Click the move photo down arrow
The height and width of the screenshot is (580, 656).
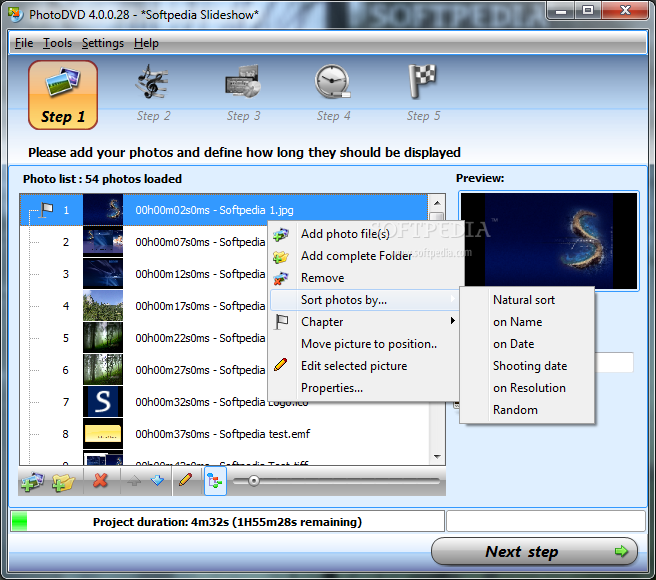pyautogui.click(x=157, y=480)
